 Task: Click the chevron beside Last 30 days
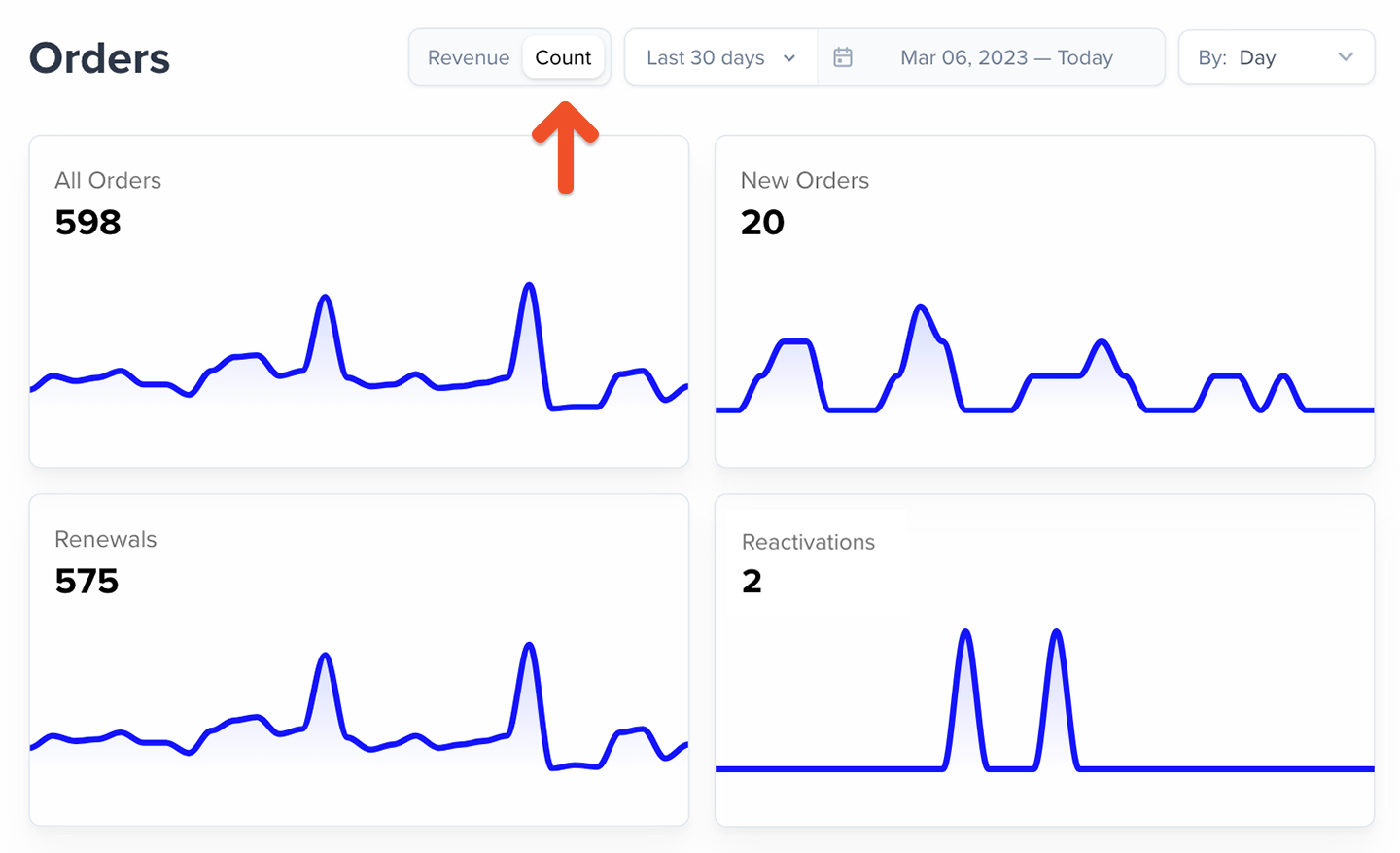tap(789, 58)
